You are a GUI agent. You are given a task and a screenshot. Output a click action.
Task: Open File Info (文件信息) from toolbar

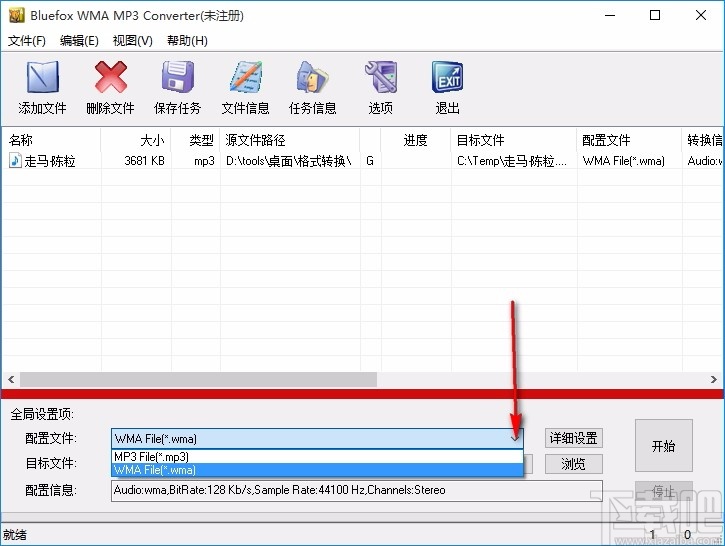(246, 77)
